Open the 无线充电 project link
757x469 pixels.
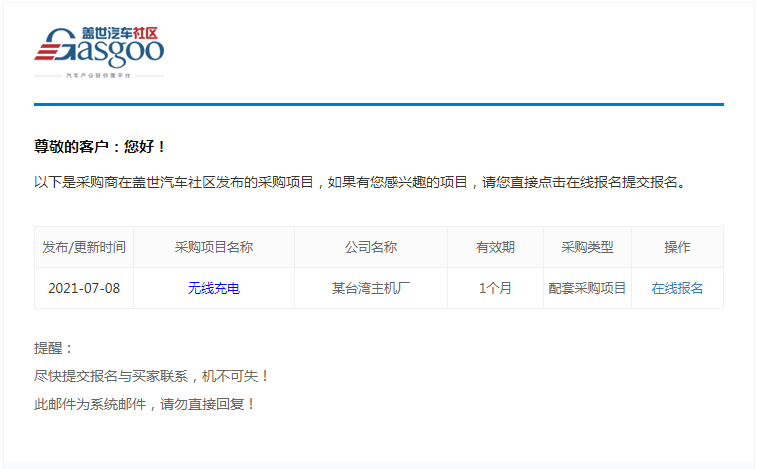(214, 288)
